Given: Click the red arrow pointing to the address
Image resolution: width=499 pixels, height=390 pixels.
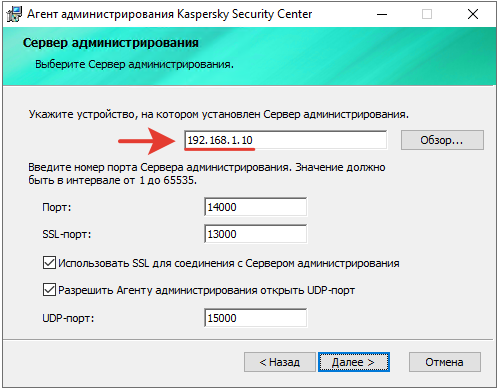Looking at the screenshot, I should click(x=147, y=141).
